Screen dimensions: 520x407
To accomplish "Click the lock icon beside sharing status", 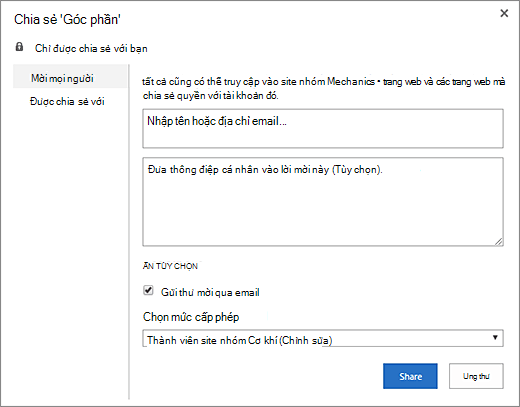I will (19, 47).
